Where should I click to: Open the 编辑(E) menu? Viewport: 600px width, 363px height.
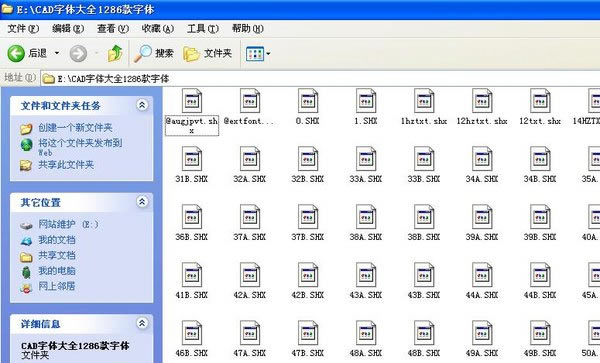[68, 29]
